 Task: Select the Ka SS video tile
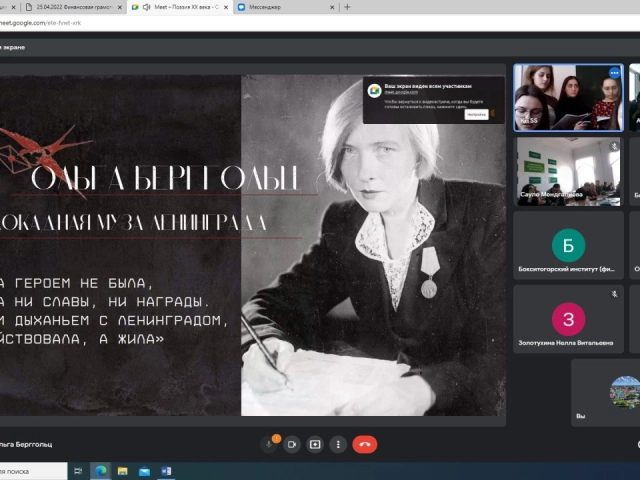point(568,98)
